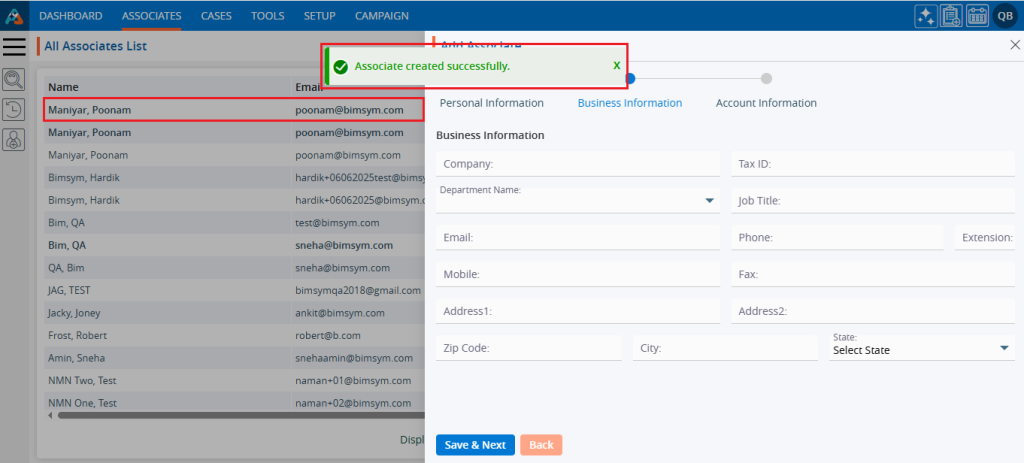Switch to the Account Information step
This screenshot has height=463, width=1024.
click(x=766, y=103)
